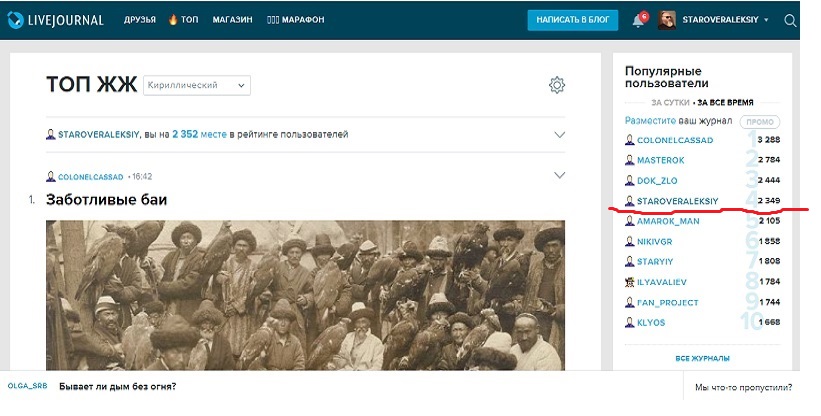Click the ILYAVALIEV user avatar icon
The image size is (821, 416).
[x=629, y=282]
